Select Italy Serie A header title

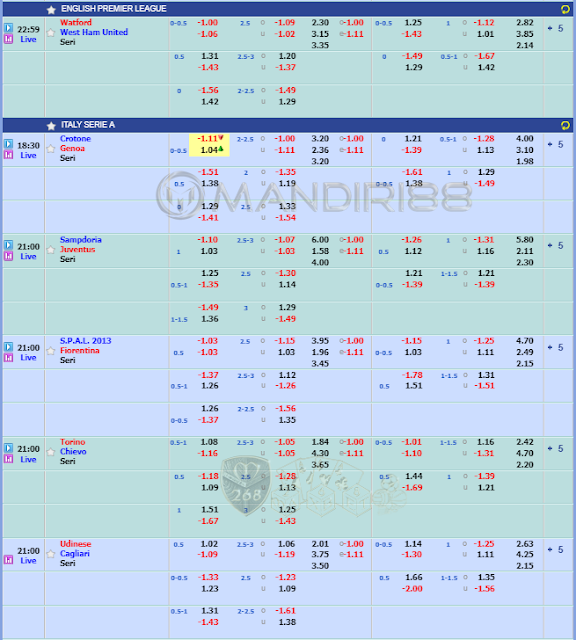pos(88,124)
